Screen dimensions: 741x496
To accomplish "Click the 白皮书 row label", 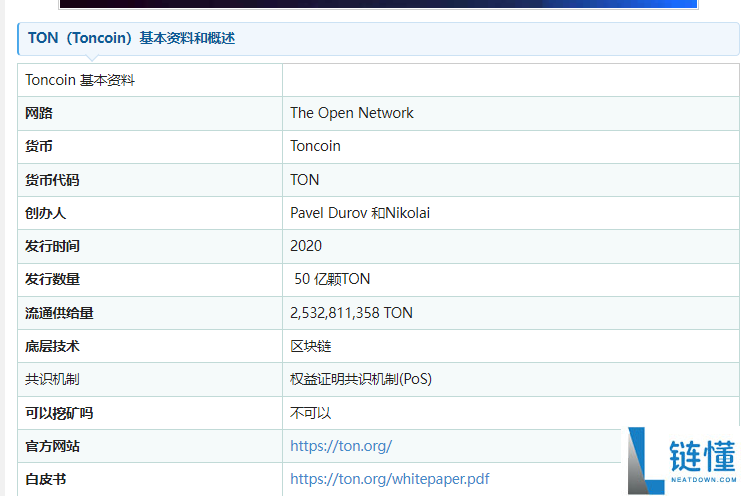I will (45, 479).
